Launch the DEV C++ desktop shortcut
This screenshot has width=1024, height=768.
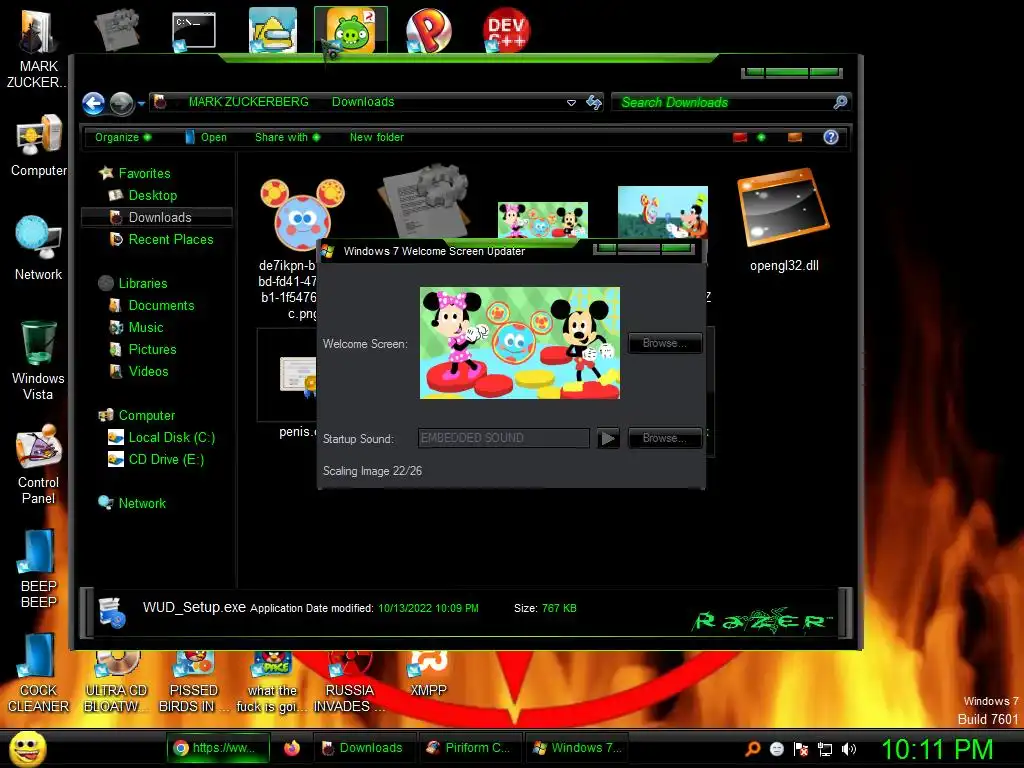[x=505, y=30]
